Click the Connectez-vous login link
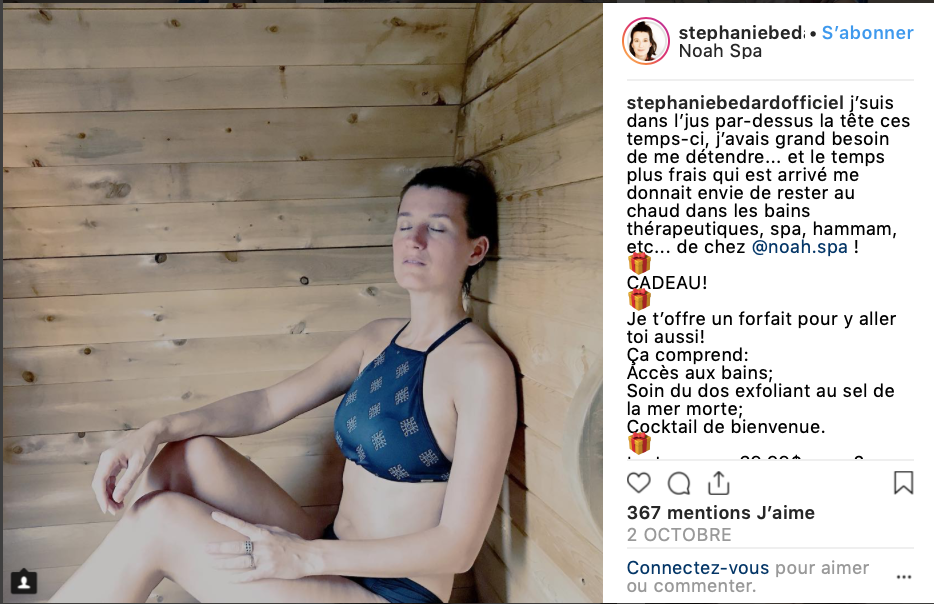 pos(698,568)
